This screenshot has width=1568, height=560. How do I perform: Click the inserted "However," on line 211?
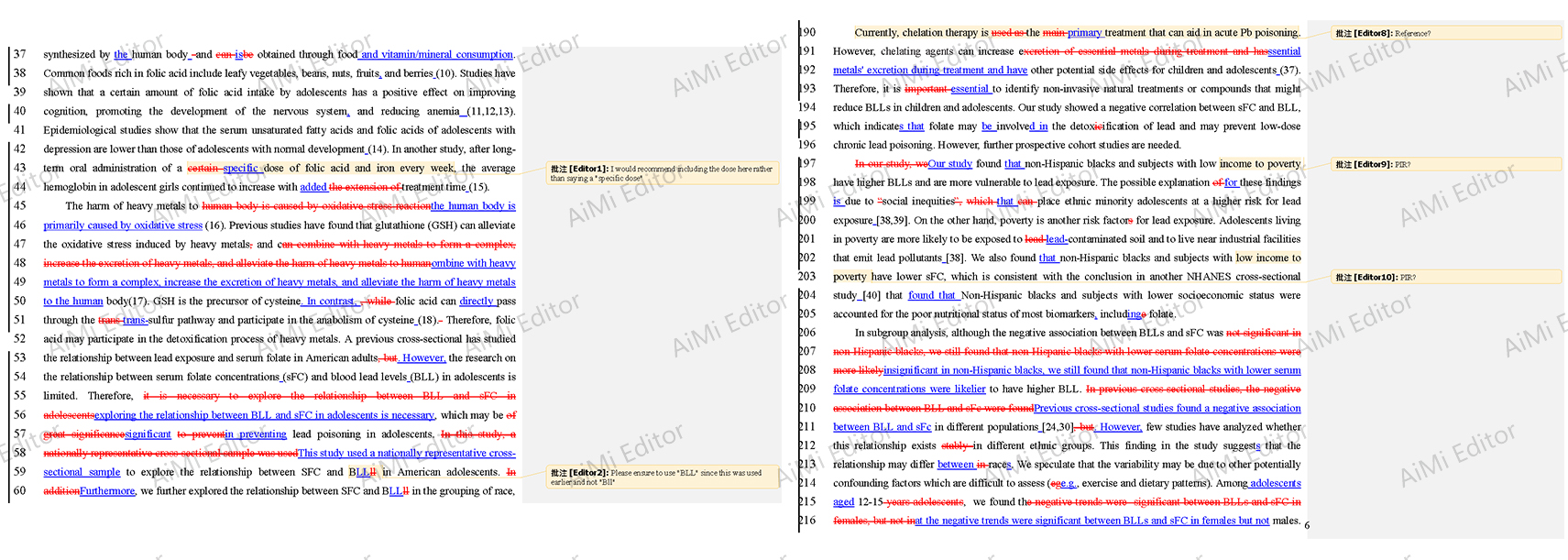(x=1121, y=427)
